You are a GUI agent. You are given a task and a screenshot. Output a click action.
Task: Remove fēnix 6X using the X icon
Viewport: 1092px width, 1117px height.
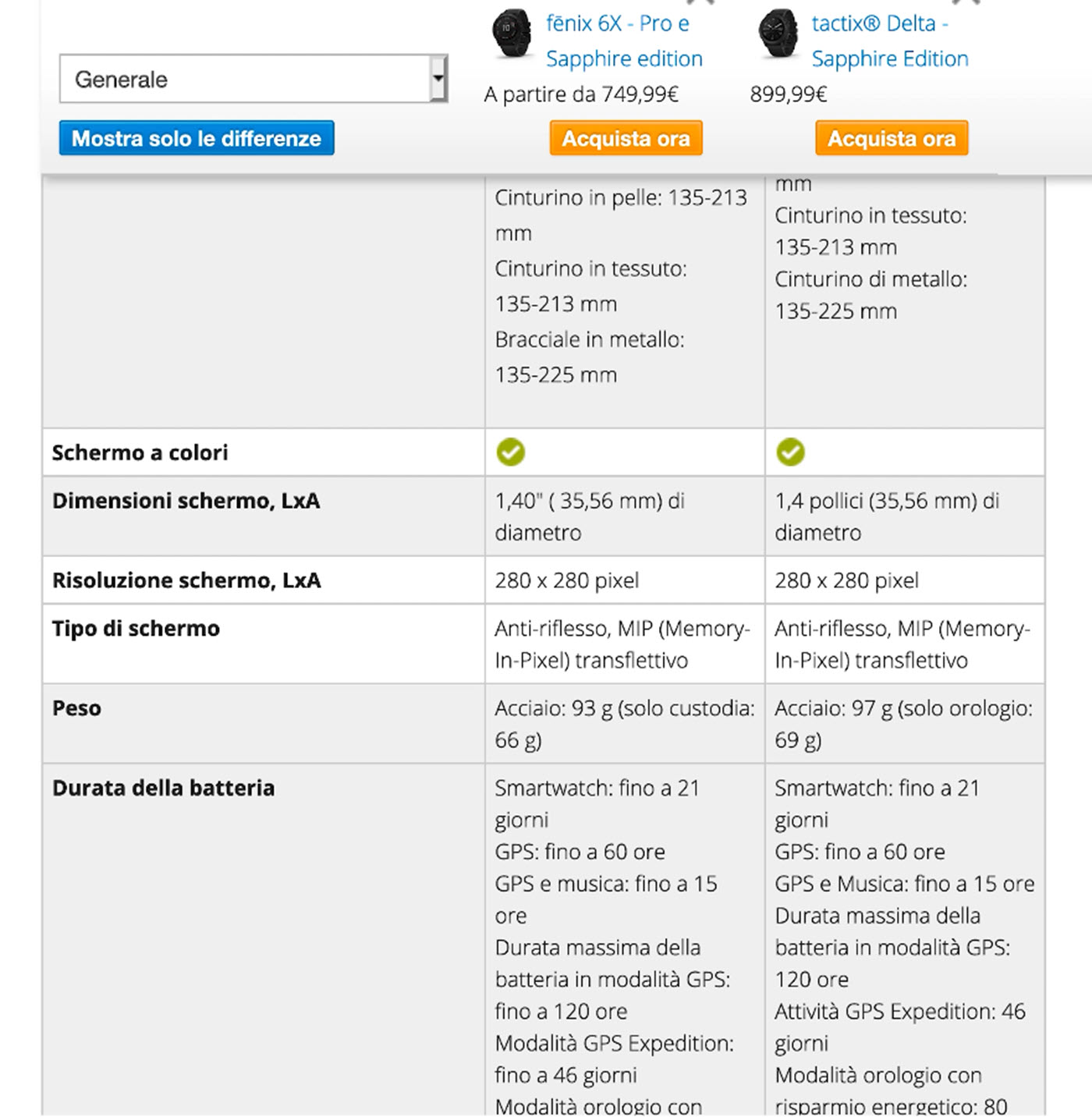[x=700, y=2]
